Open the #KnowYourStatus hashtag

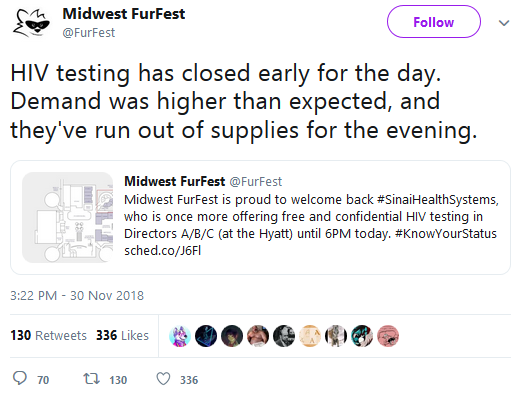pyautogui.click(x=446, y=234)
